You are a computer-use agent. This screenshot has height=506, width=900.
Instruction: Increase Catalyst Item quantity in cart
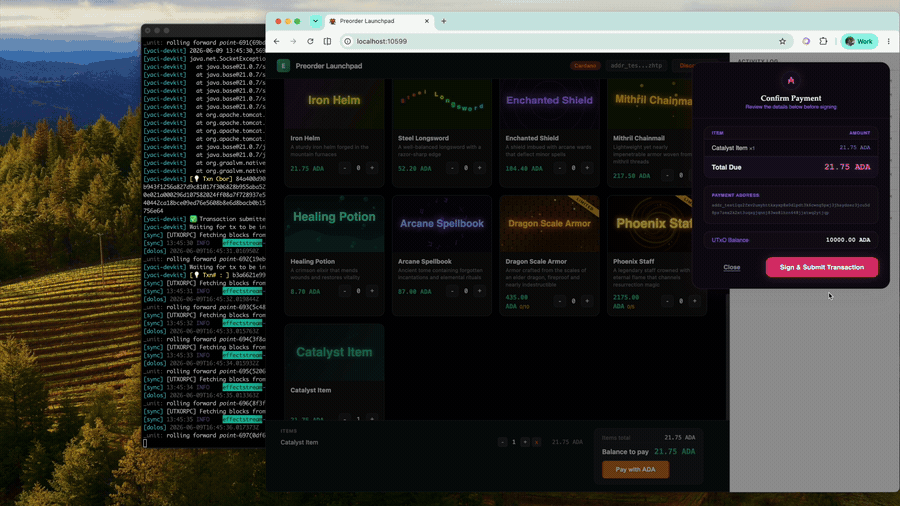tap(525, 442)
